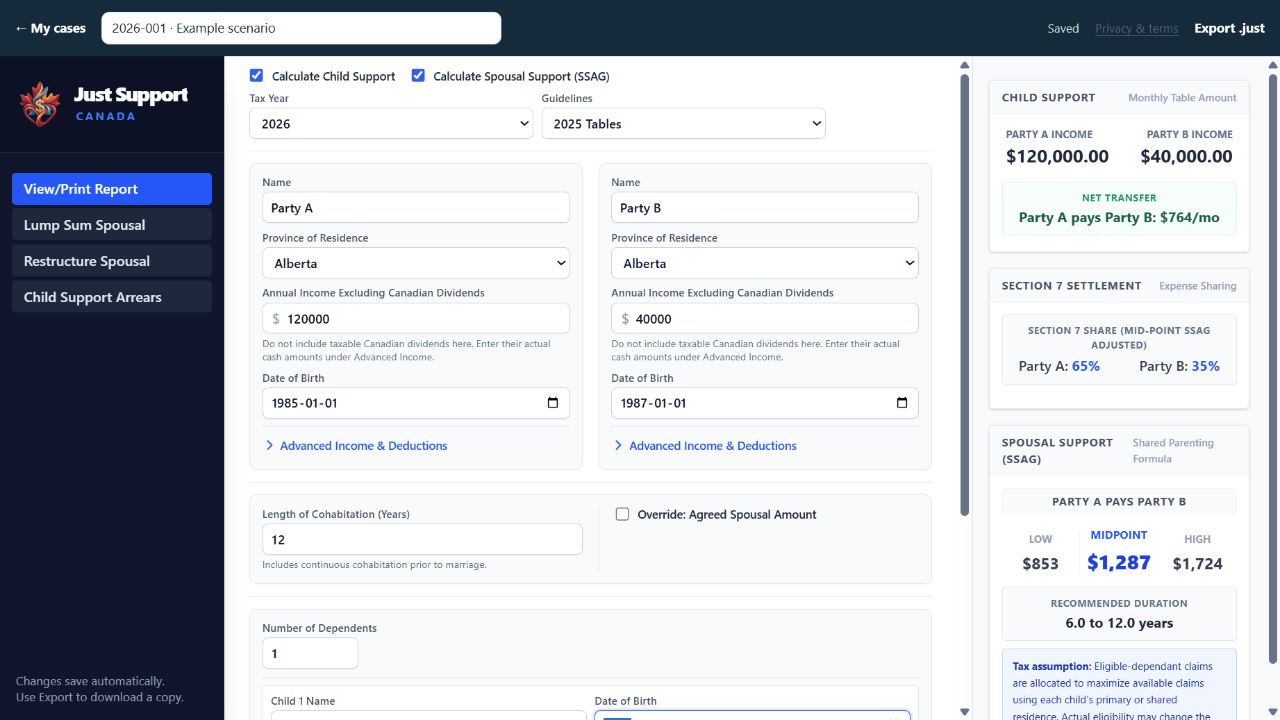
Task: Click Length of Cohabitation years field
Action: (422, 539)
